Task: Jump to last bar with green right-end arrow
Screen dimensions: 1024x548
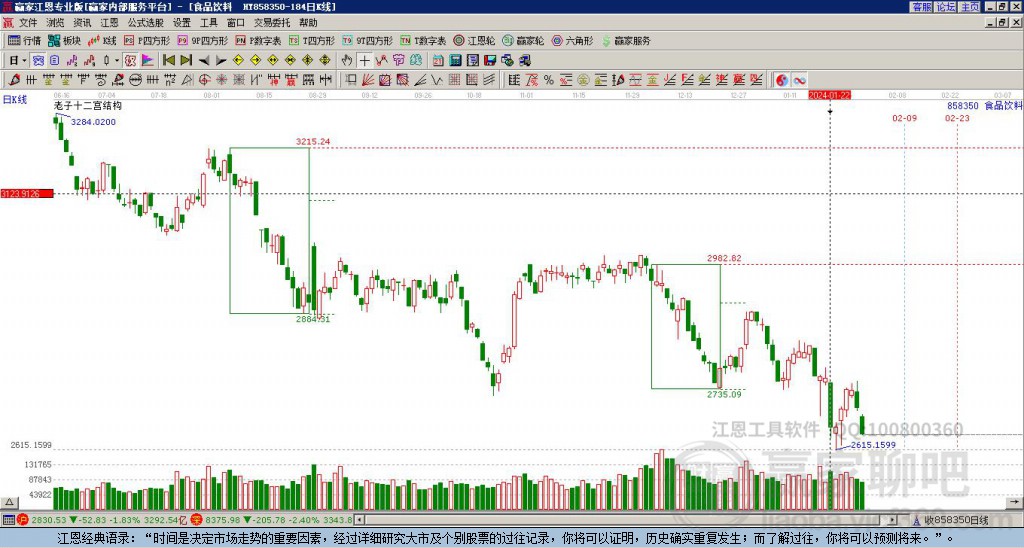Action: click(x=186, y=61)
